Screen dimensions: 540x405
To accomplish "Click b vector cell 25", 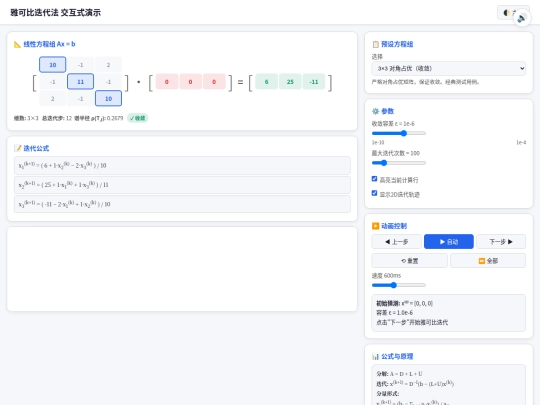I will point(290,82).
